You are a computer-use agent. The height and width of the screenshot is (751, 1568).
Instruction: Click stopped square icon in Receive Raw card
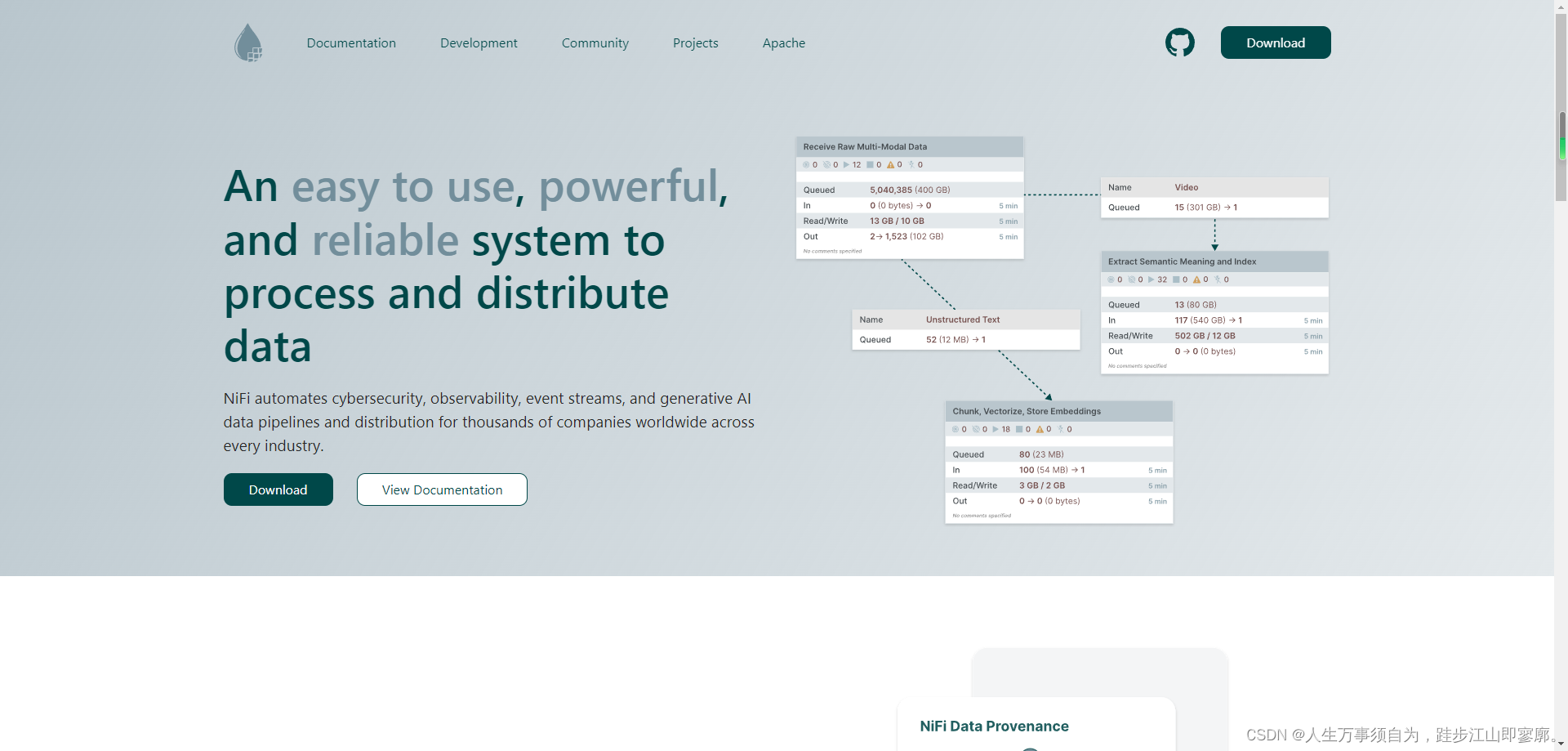[x=870, y=165]
